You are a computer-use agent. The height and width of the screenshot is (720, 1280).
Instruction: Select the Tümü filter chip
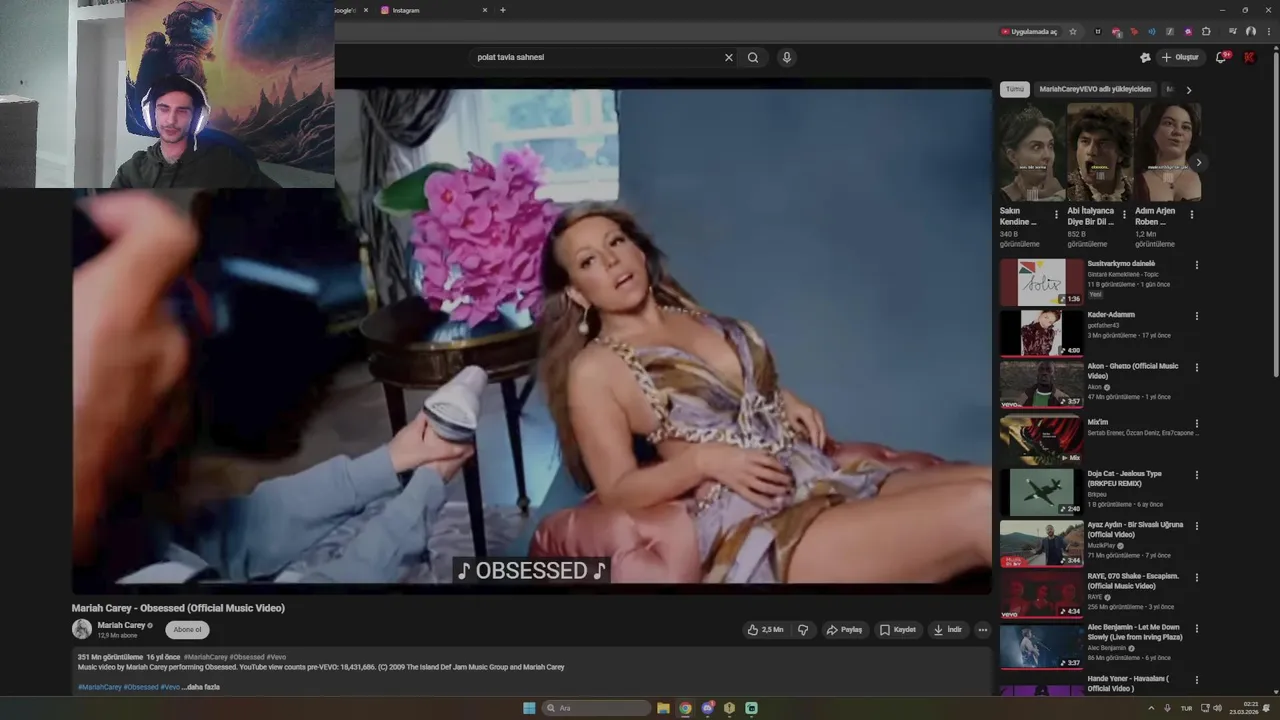[x=1015, y=89]
